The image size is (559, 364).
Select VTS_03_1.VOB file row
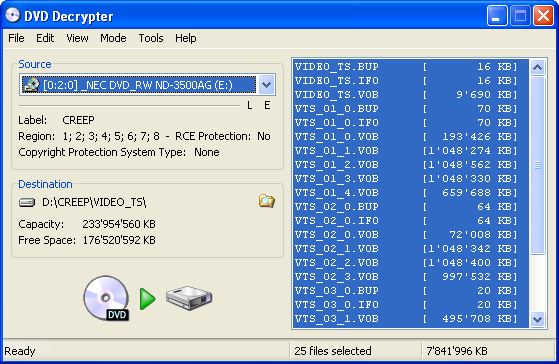coord(411,319)
